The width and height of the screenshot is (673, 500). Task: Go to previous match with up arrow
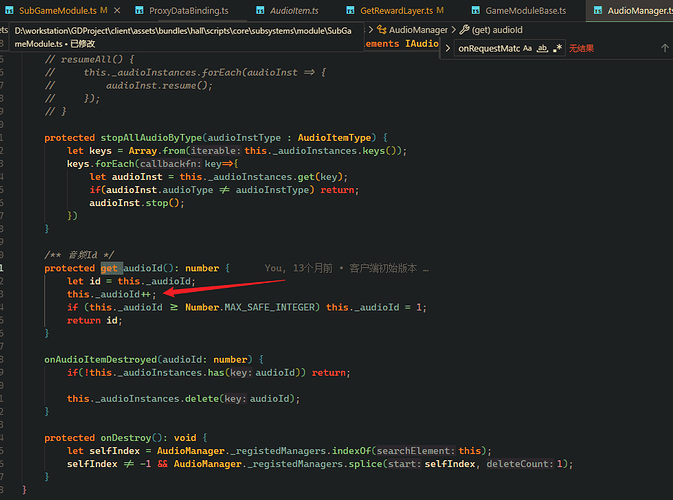(x=664, y=48)
